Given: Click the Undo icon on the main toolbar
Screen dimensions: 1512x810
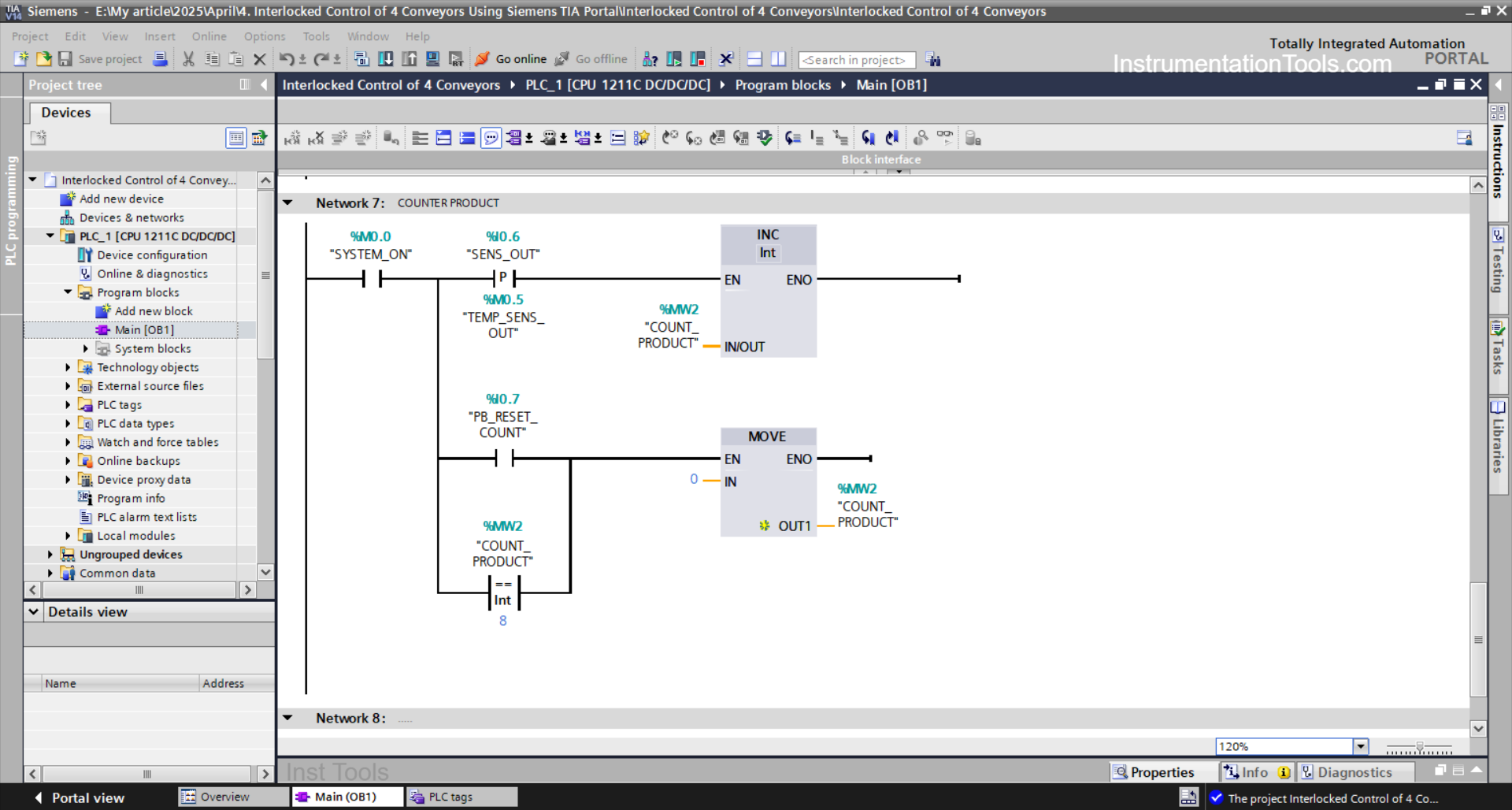Looking at the screenshot, I should coord(287,58).
